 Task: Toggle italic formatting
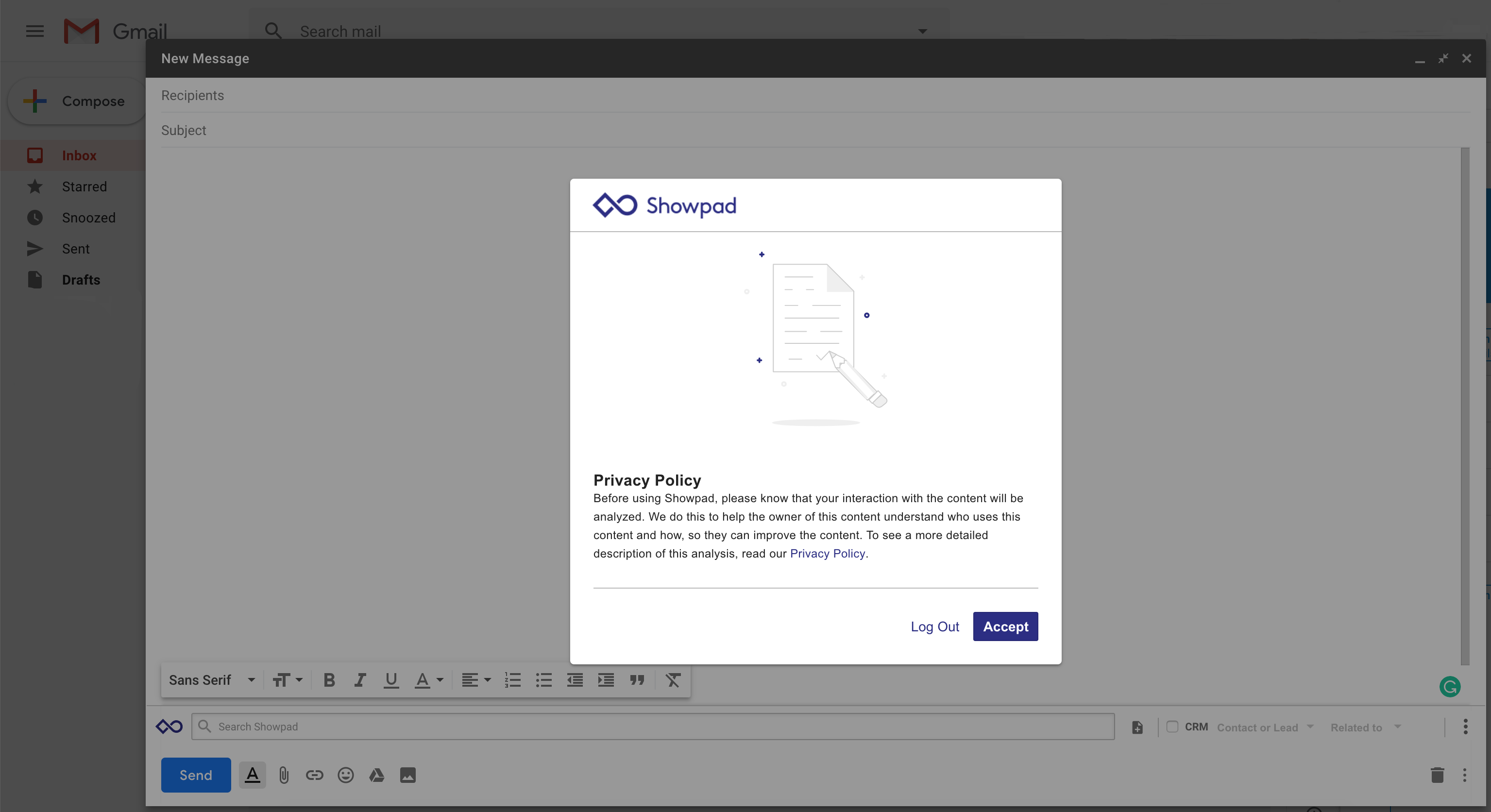[x=360, y=680]
